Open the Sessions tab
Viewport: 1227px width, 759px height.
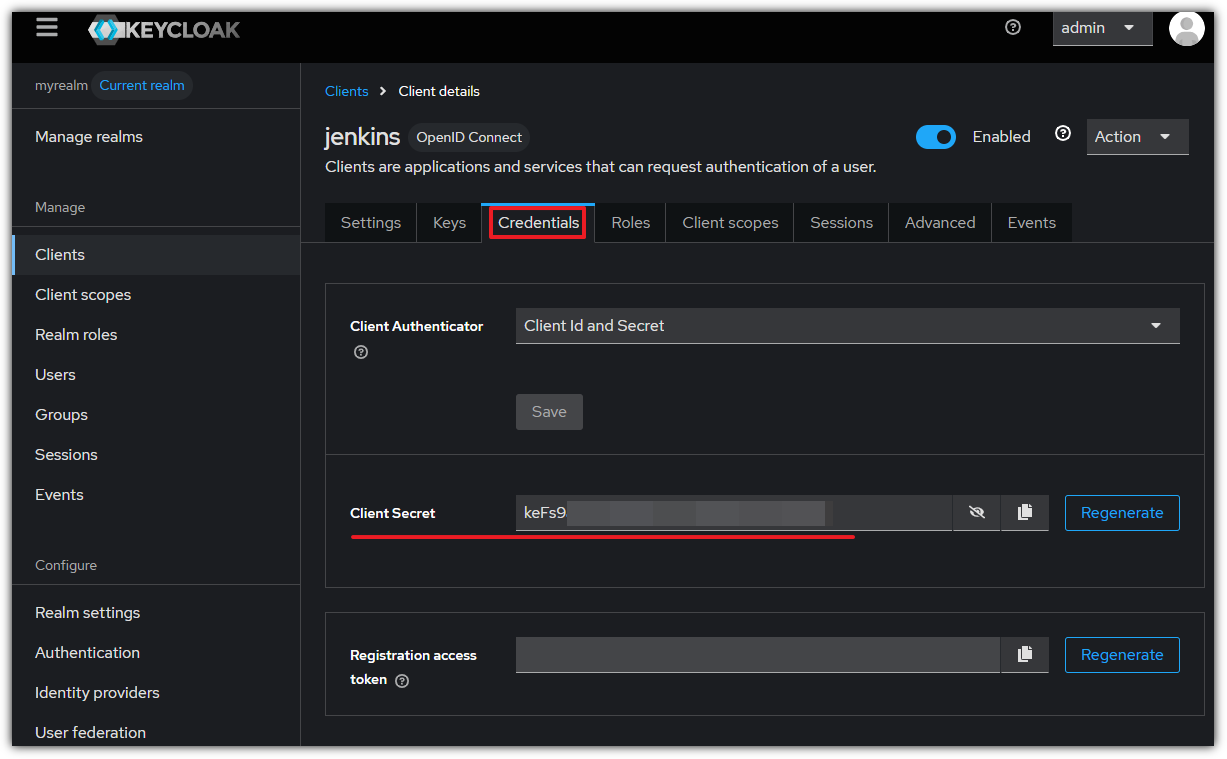tap(841, 223)
